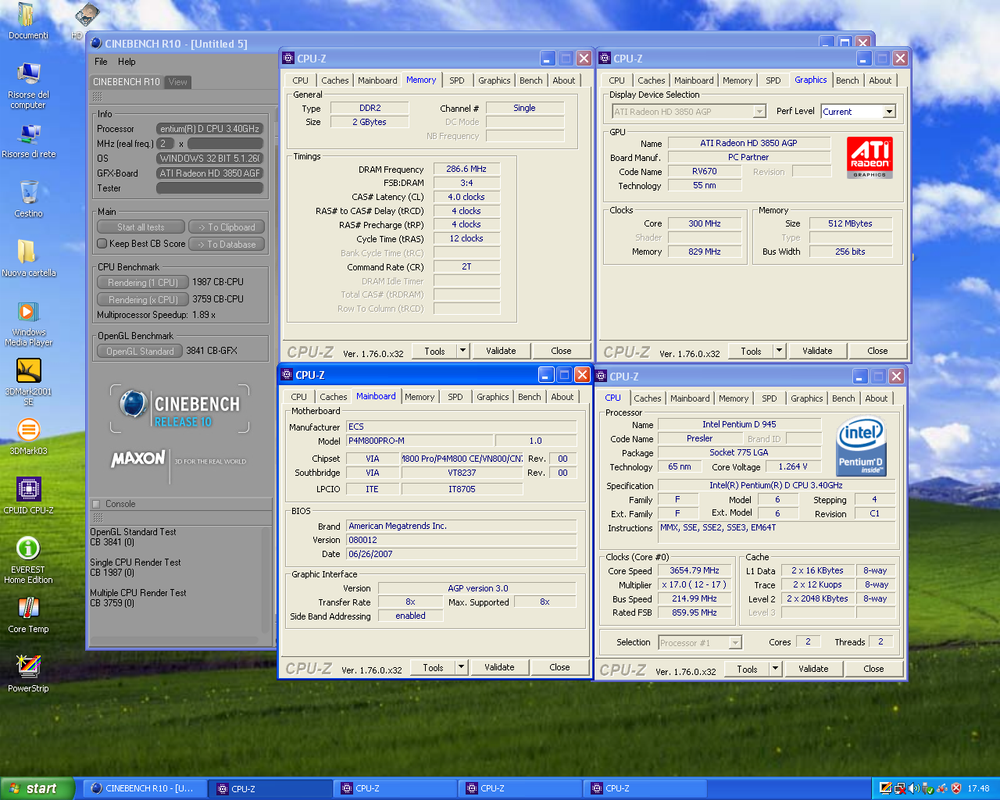Click taskbar clock showing 17.48
1000x800 pixels.
pyautogui.click(x=978, y=789)
